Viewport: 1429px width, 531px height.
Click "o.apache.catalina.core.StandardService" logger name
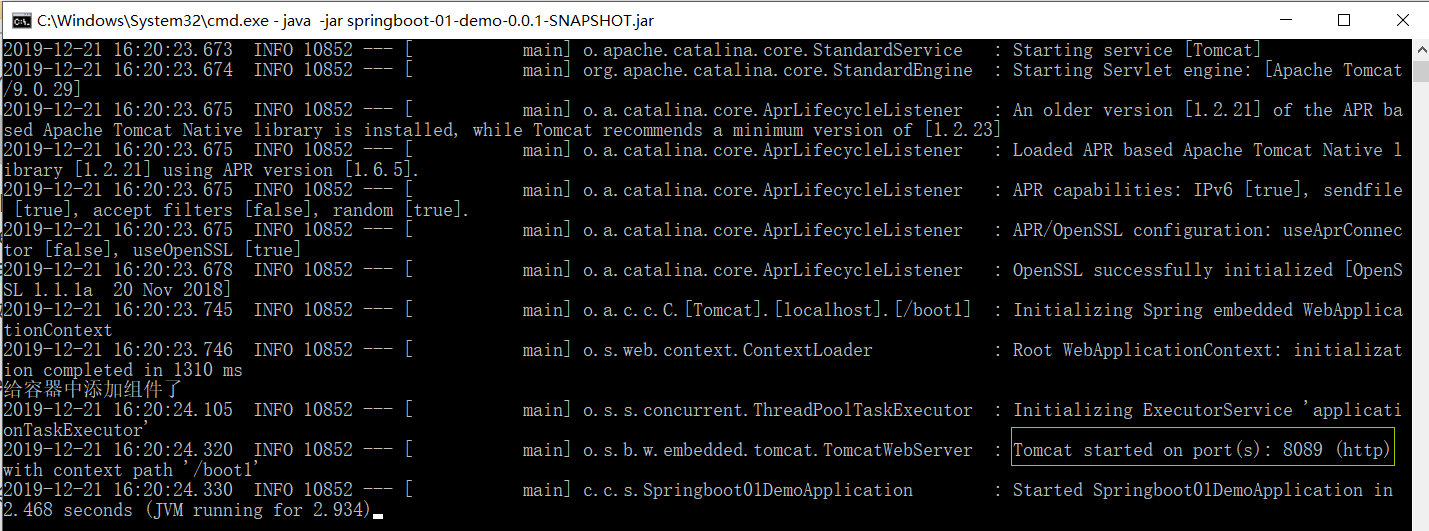point(772,50)
